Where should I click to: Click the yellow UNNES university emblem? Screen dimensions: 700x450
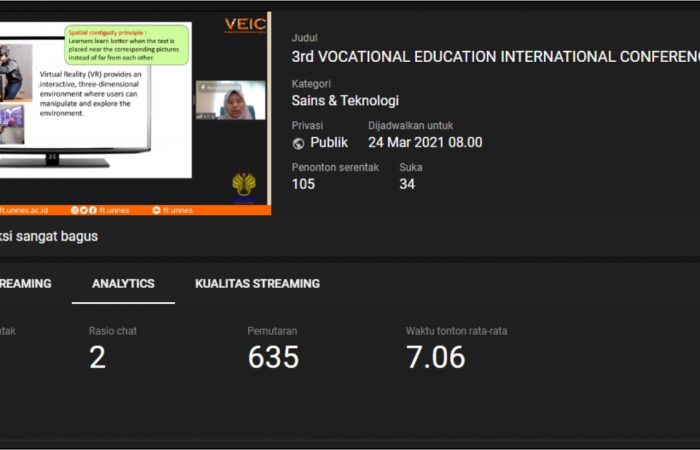tap(244, 185)
